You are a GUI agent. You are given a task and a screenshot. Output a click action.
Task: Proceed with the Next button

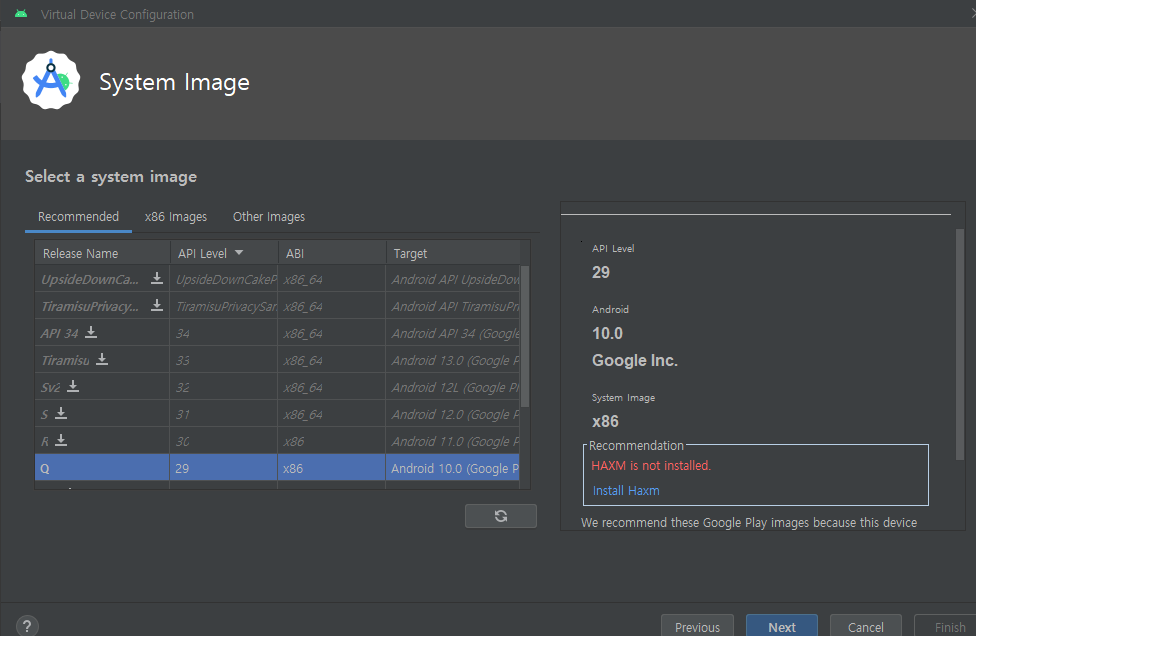coord(782,627)
